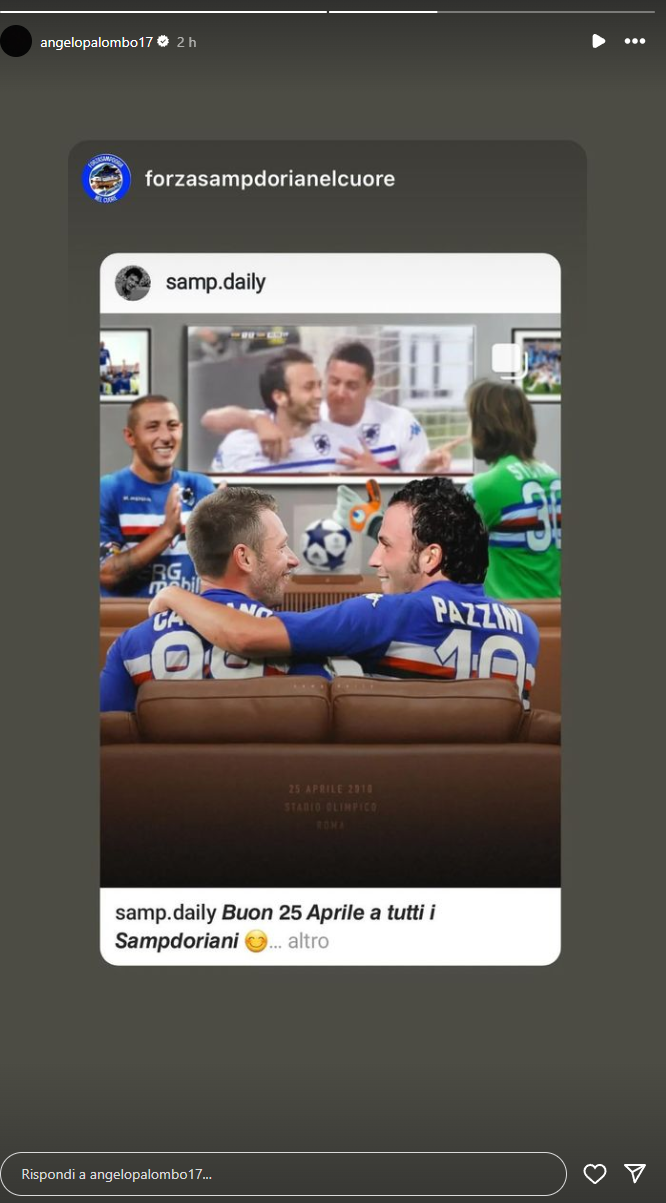Open the shared Sampdoria post image
This screenshot has width=666, height=1203.
[330, 600]
